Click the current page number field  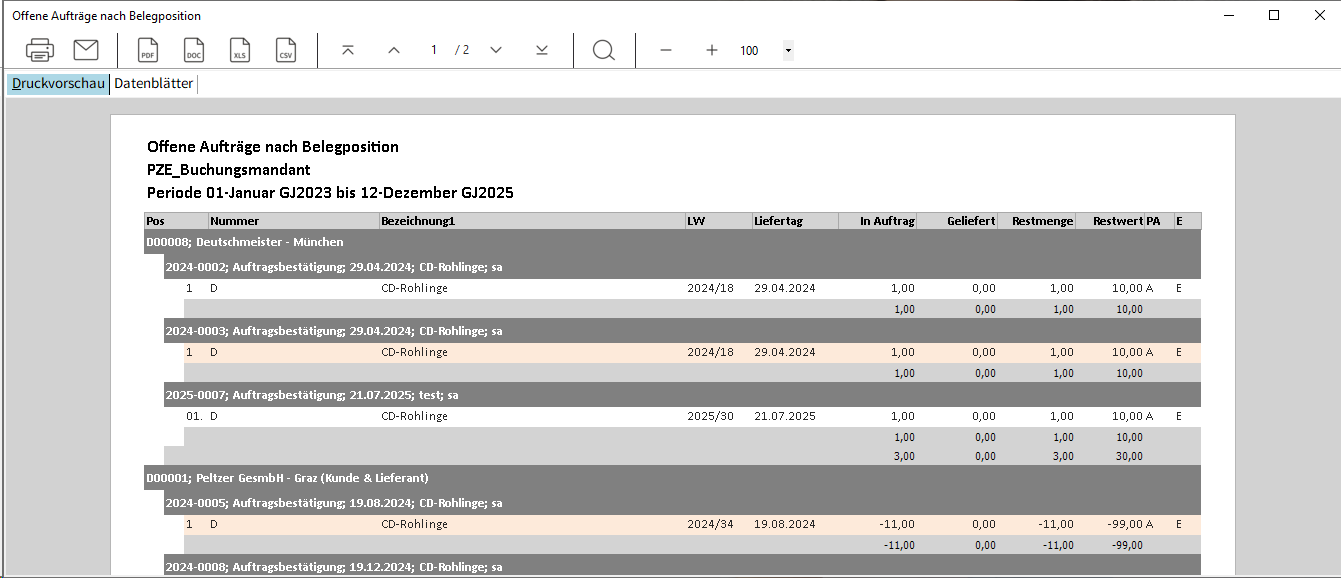point(434,50)
